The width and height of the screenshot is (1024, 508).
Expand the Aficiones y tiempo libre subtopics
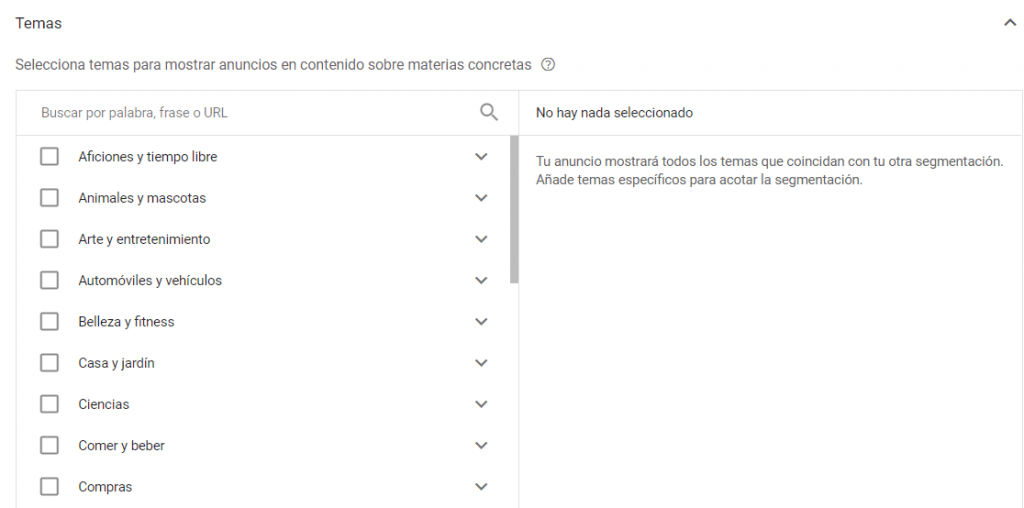(x=481, y=157)
